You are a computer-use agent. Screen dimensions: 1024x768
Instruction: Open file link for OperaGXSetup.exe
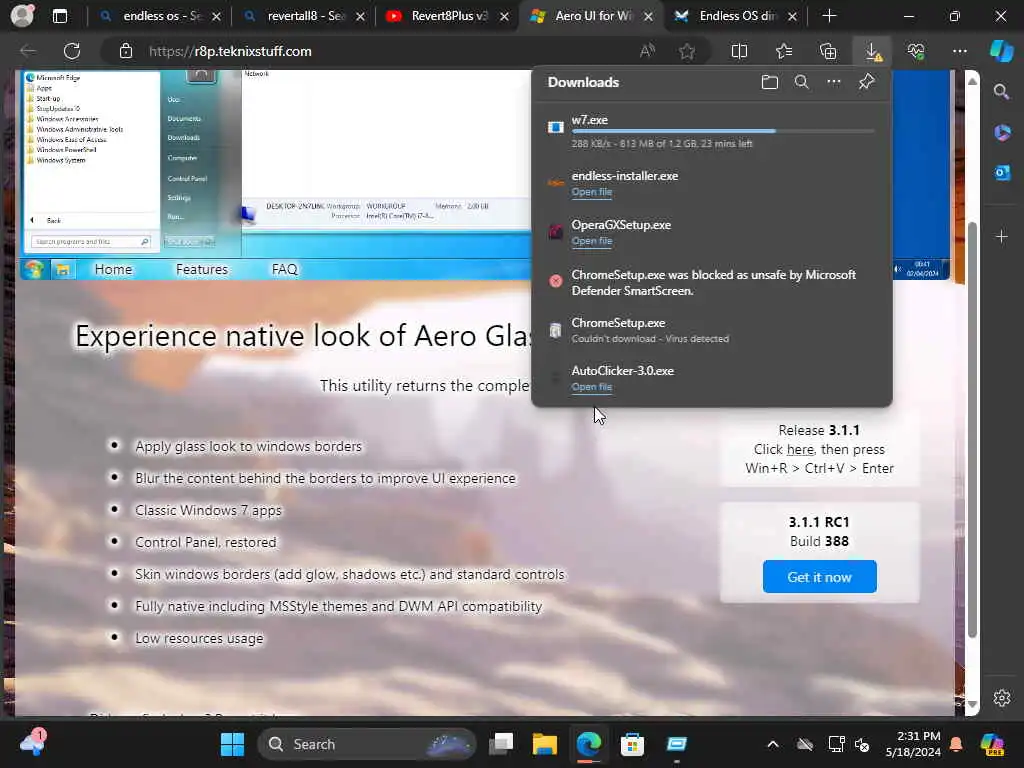click(x=592, y=241)
